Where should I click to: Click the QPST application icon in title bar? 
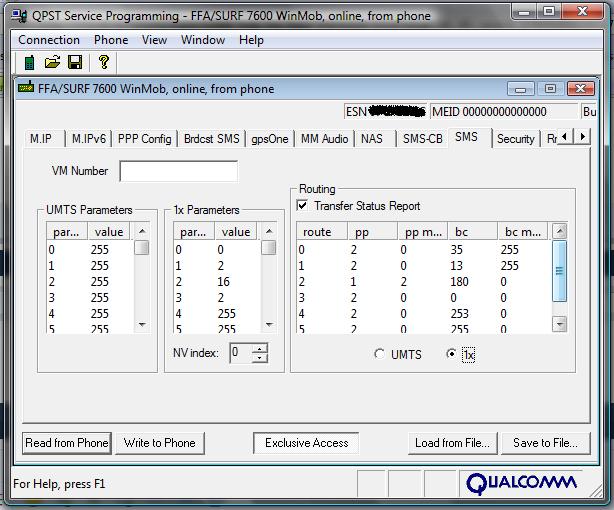coord(19,16)
